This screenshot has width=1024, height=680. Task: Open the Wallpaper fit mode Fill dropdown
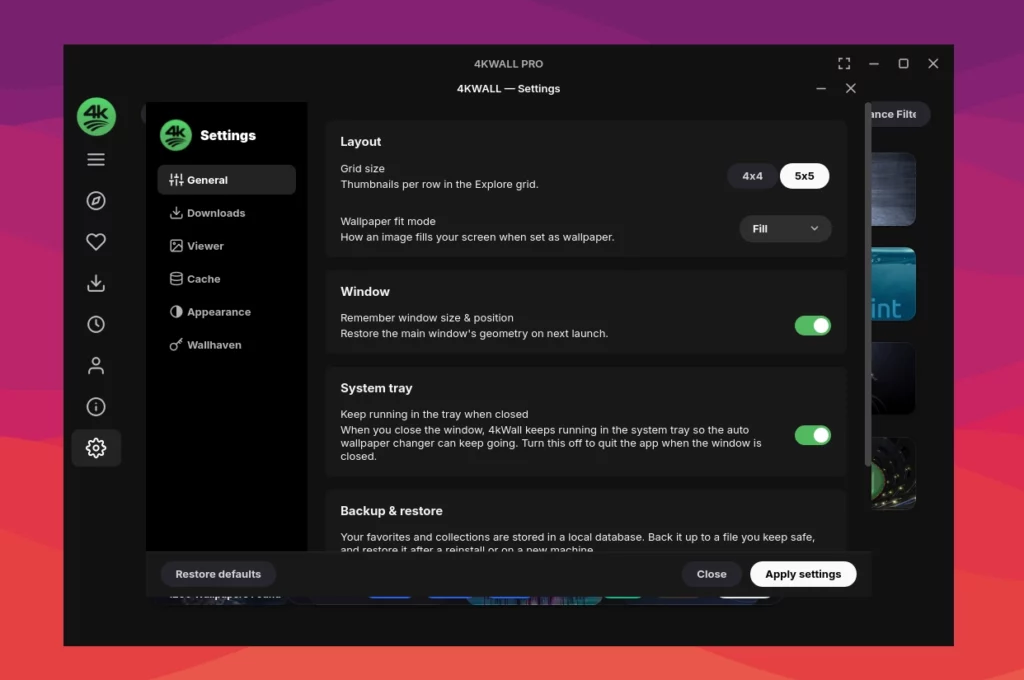785,229
